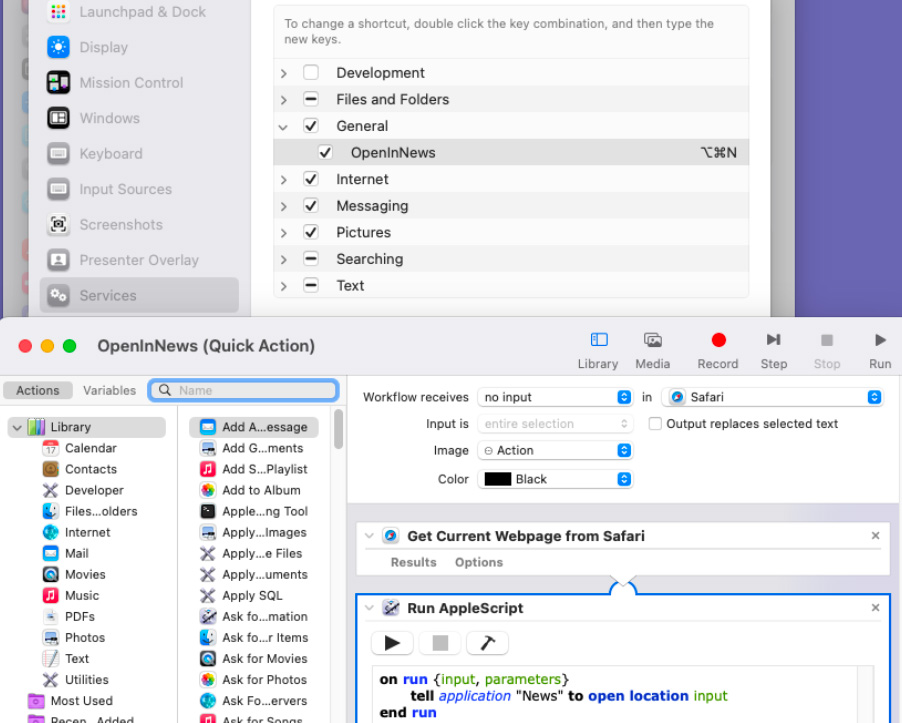Click the action list scrollbar
902x723 pixels.
pos(338,429)
